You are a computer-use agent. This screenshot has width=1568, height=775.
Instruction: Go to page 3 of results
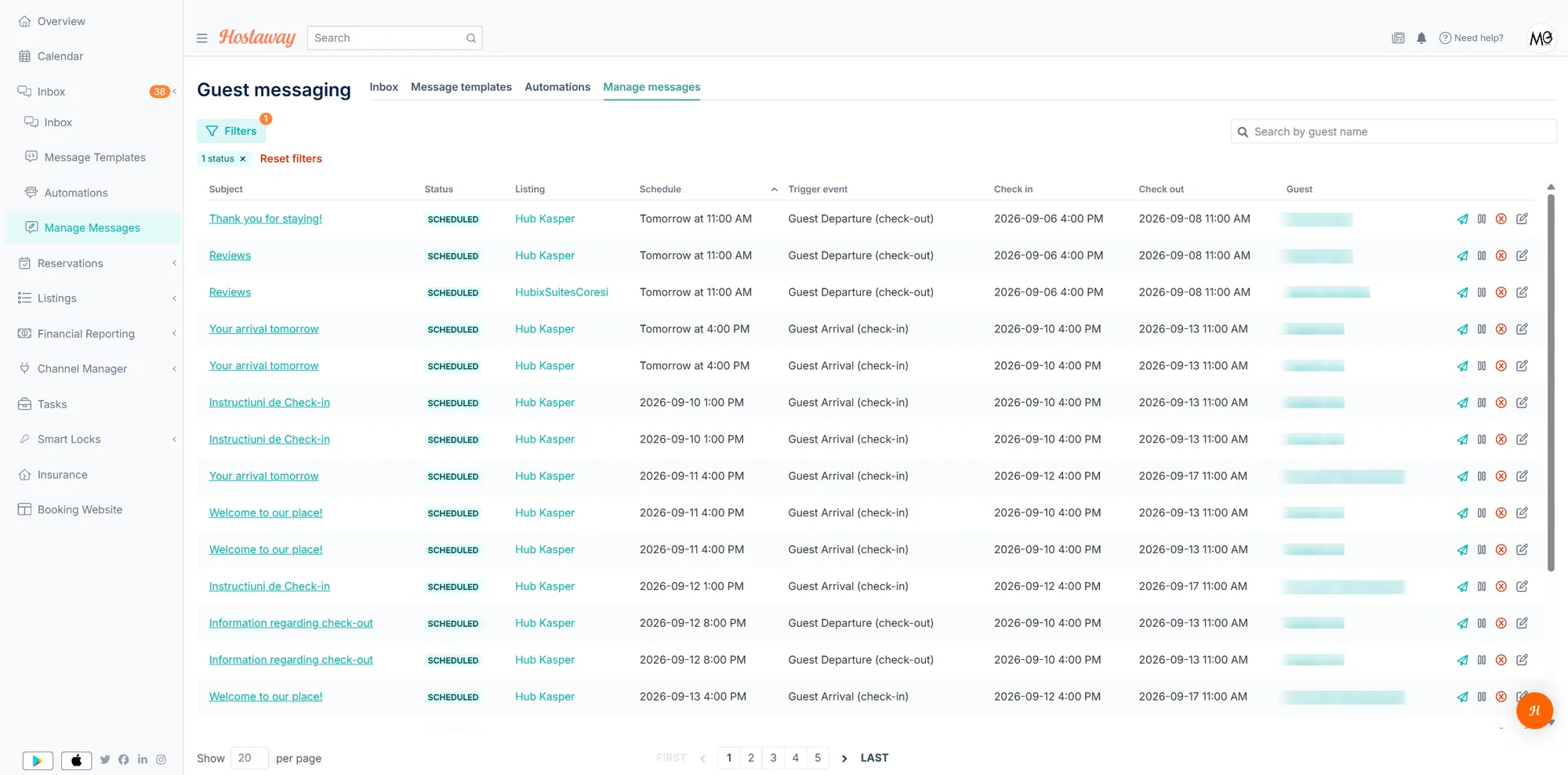point(773,758)
